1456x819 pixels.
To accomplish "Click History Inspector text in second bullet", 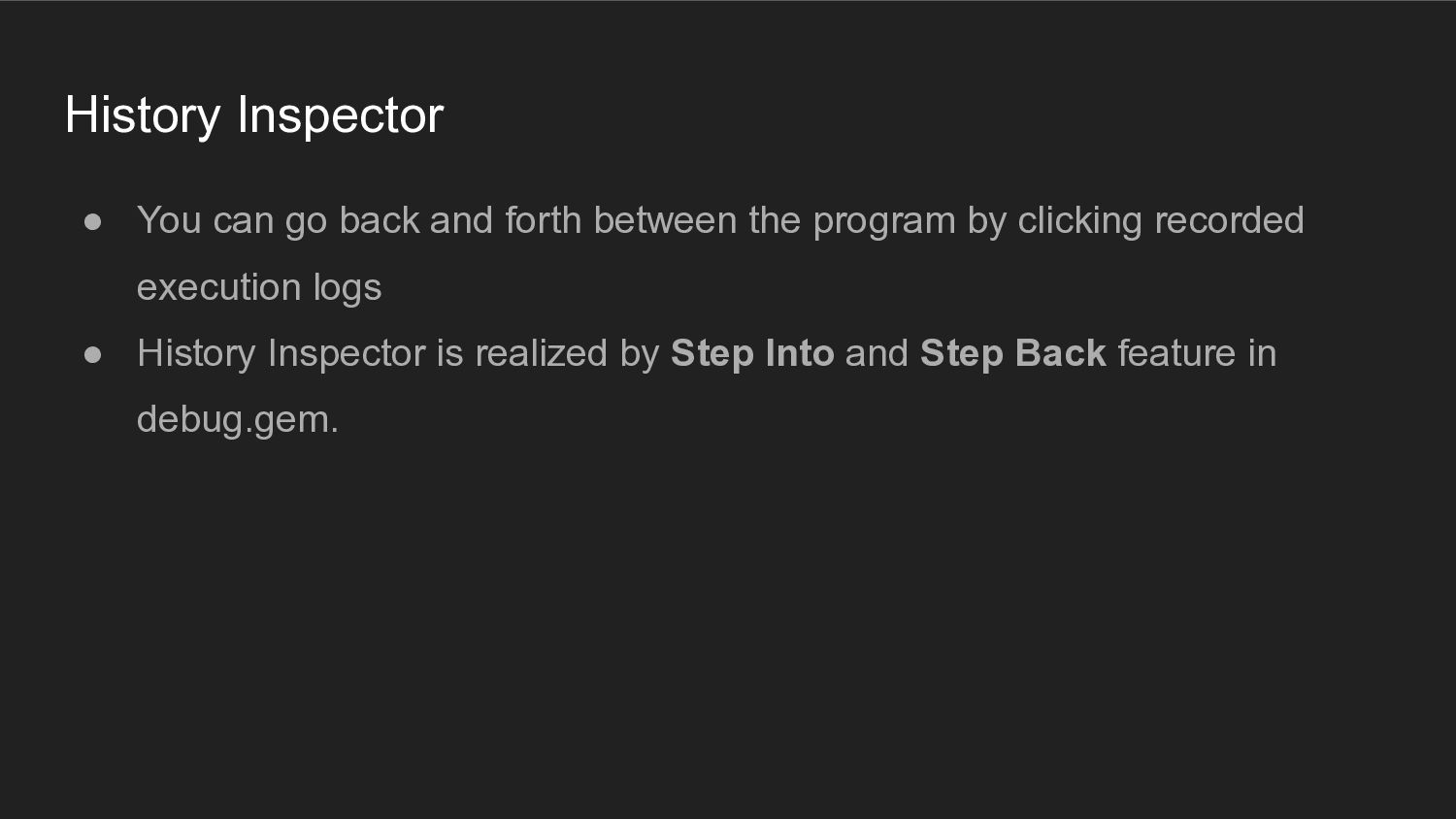I will coord(281,353).
